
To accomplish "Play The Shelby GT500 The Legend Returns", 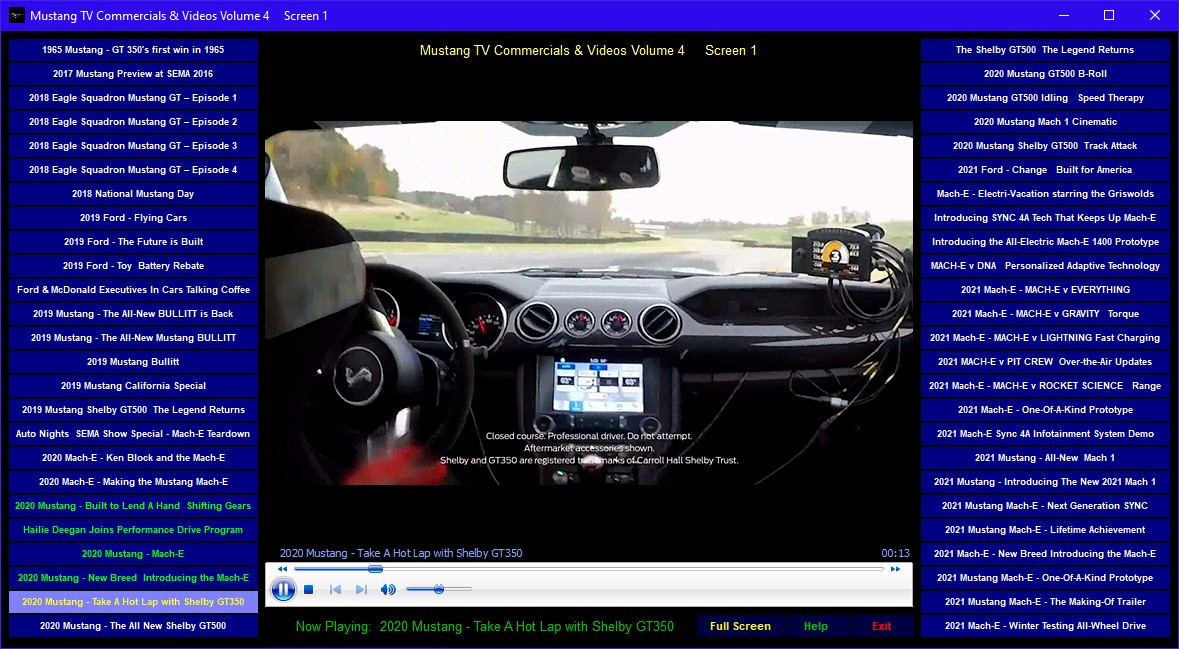I will click(1045, 50).
